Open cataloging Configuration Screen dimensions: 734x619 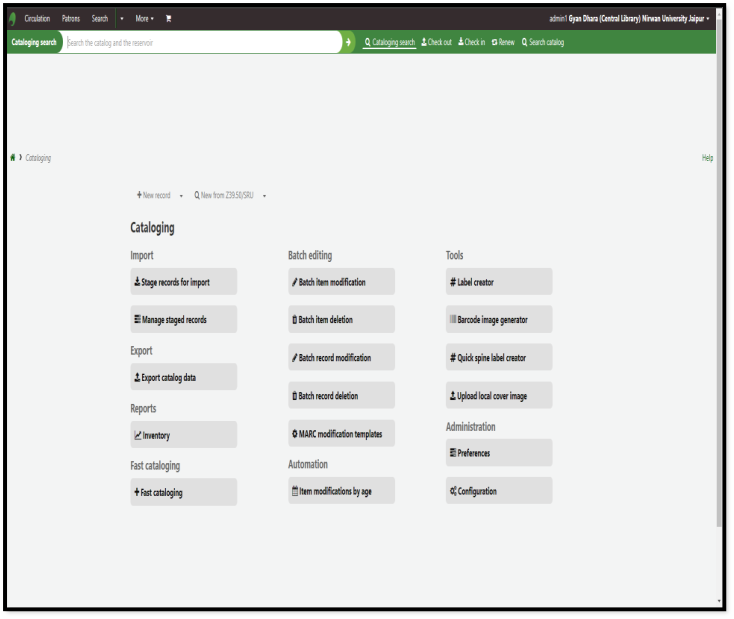(498, 491)
